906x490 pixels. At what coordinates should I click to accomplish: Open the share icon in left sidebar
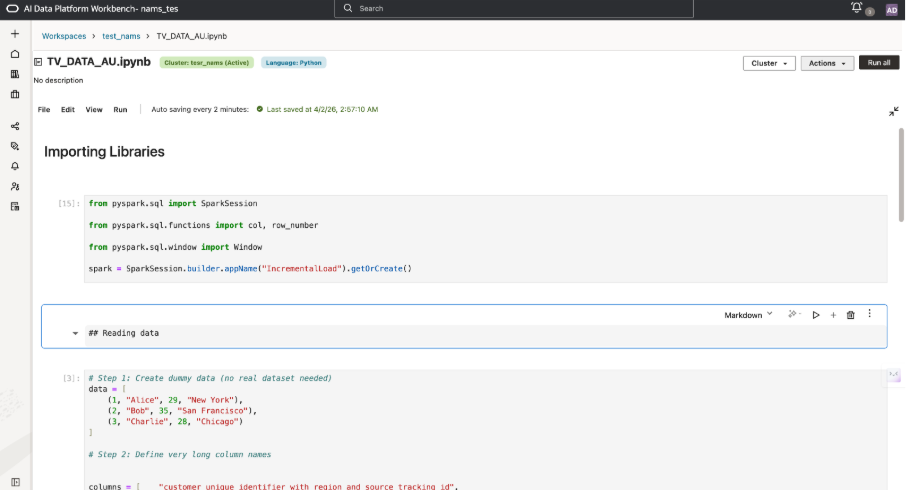tap(14, 126)
